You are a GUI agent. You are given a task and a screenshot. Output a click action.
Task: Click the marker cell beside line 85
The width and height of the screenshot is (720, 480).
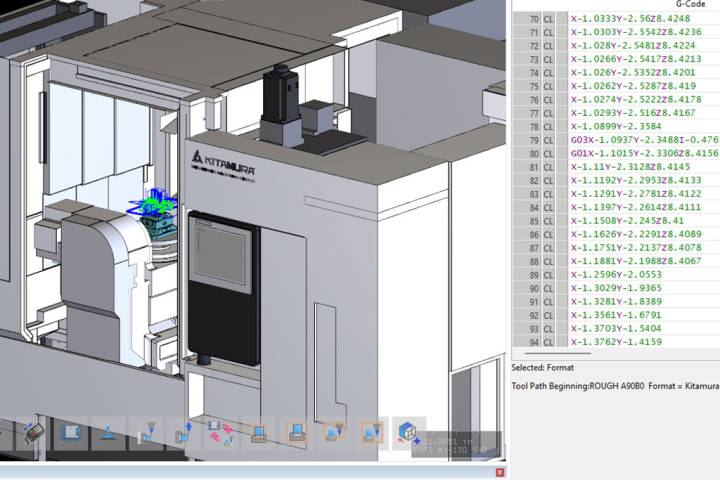tap(562, 220)
